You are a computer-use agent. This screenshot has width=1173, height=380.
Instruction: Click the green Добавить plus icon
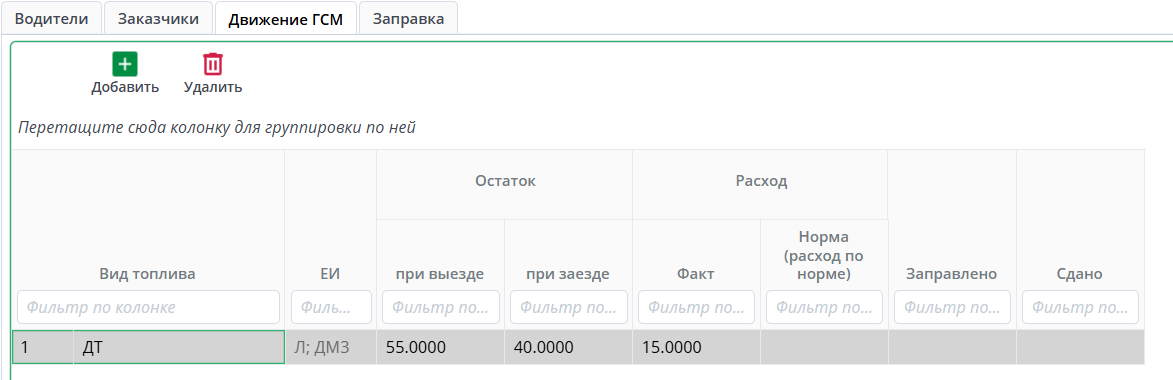[125, 64]
